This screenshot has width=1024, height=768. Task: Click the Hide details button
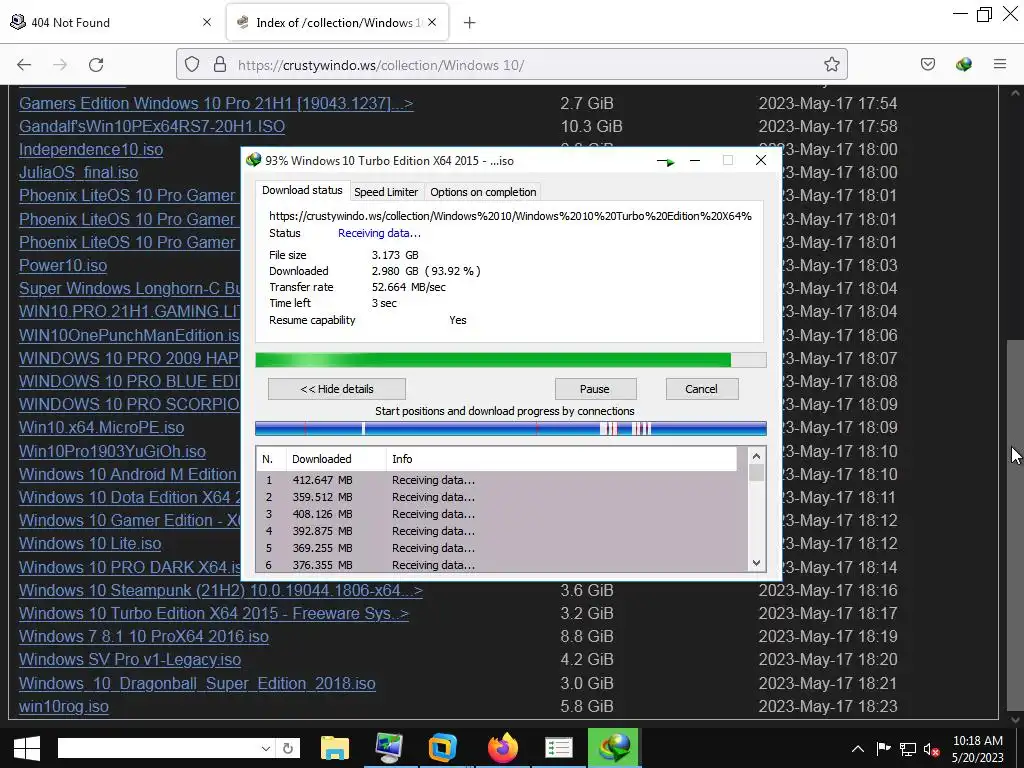click(x=337, y=389)
